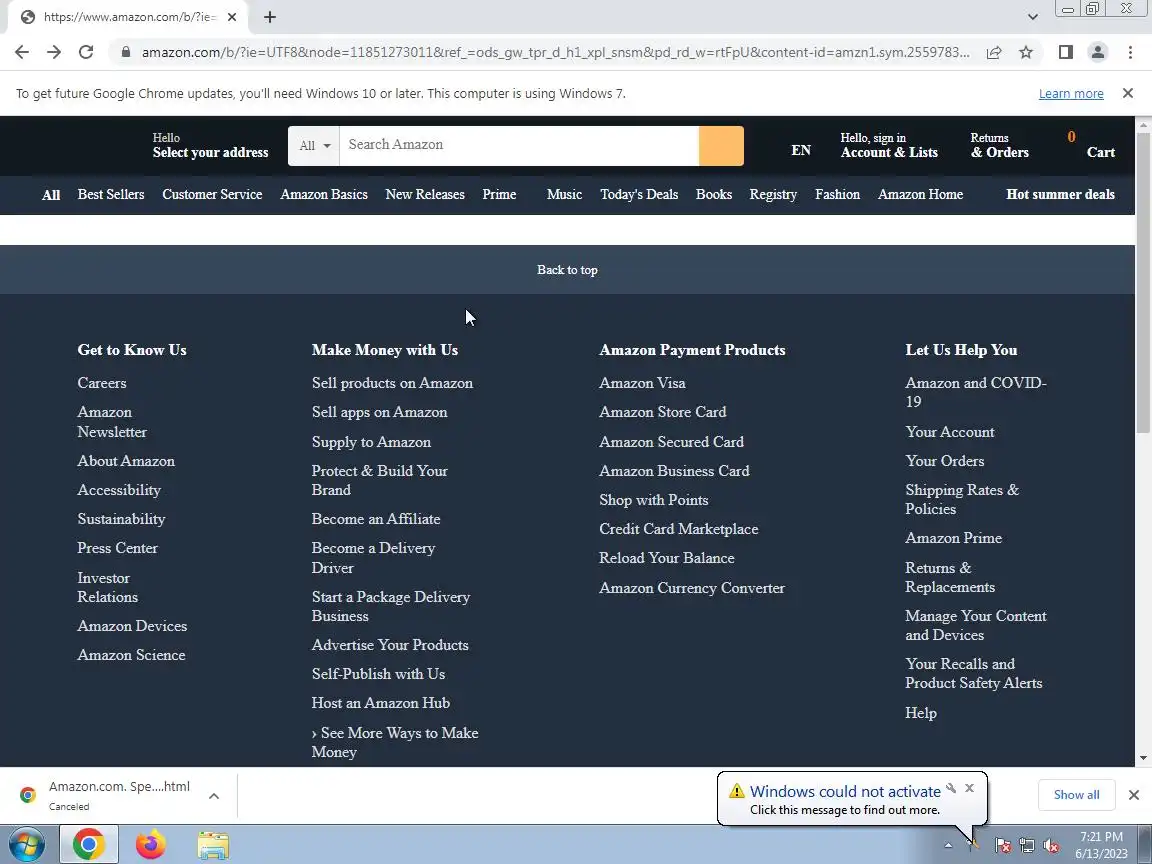Open Careers footer link
1152x864 pixels.
point(102,383)
